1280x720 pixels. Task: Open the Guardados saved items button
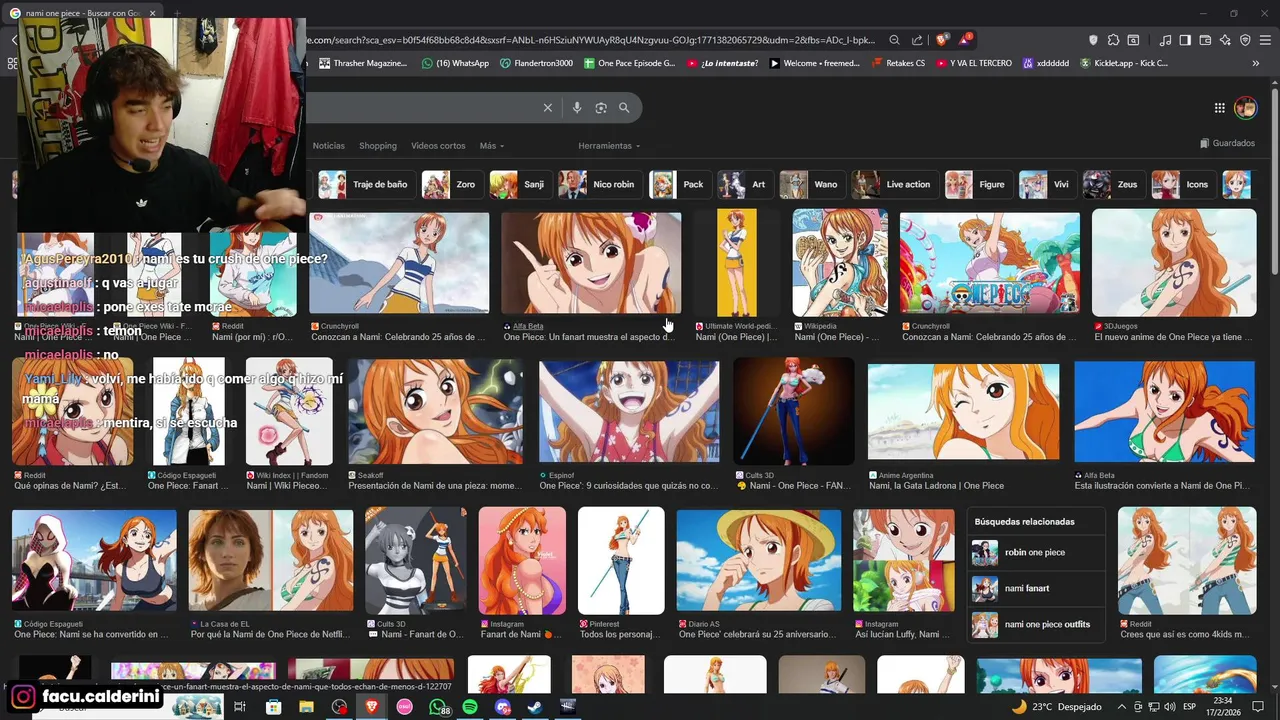1227,143
